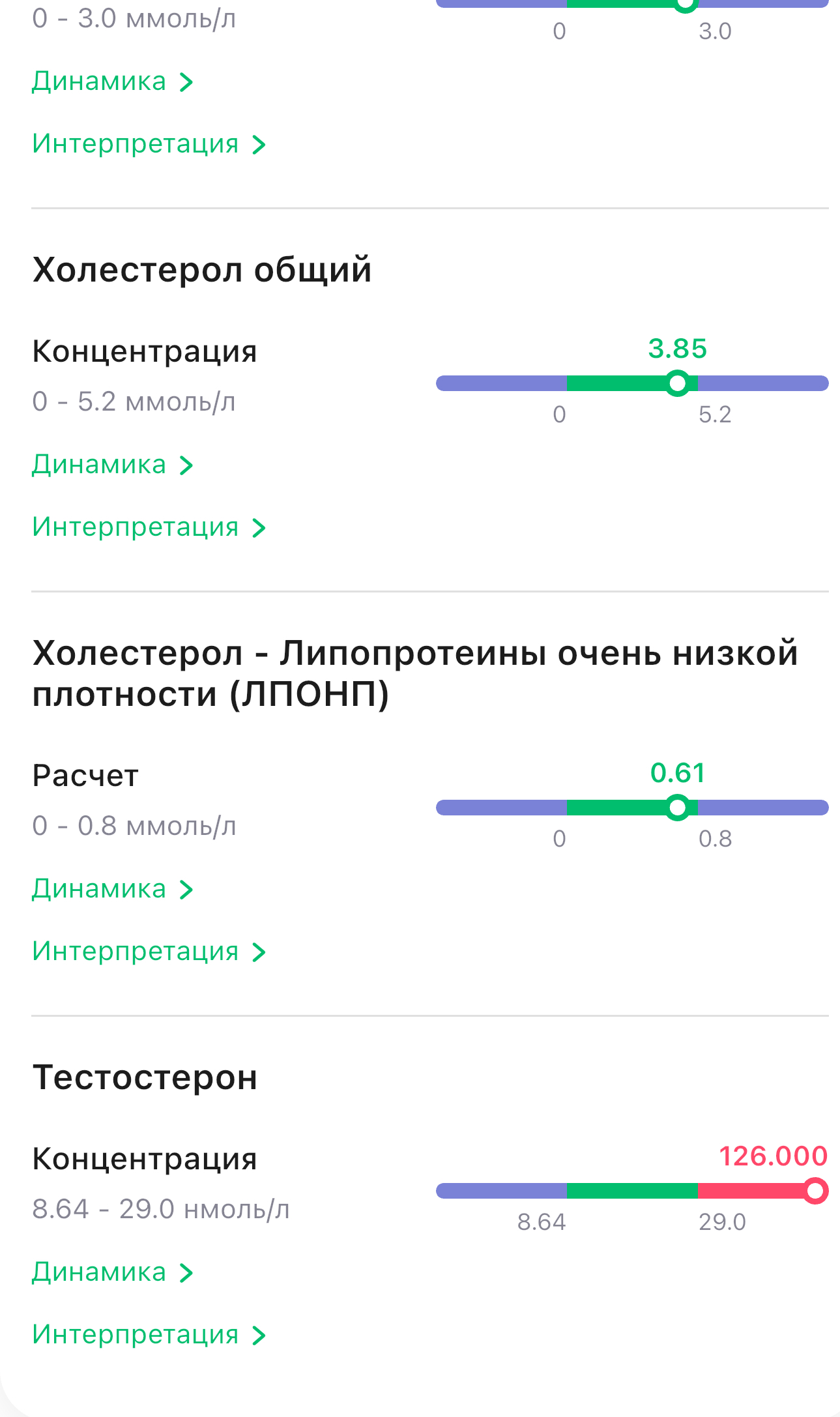Open Динамика for Тестостерон

pos(100,1272)
